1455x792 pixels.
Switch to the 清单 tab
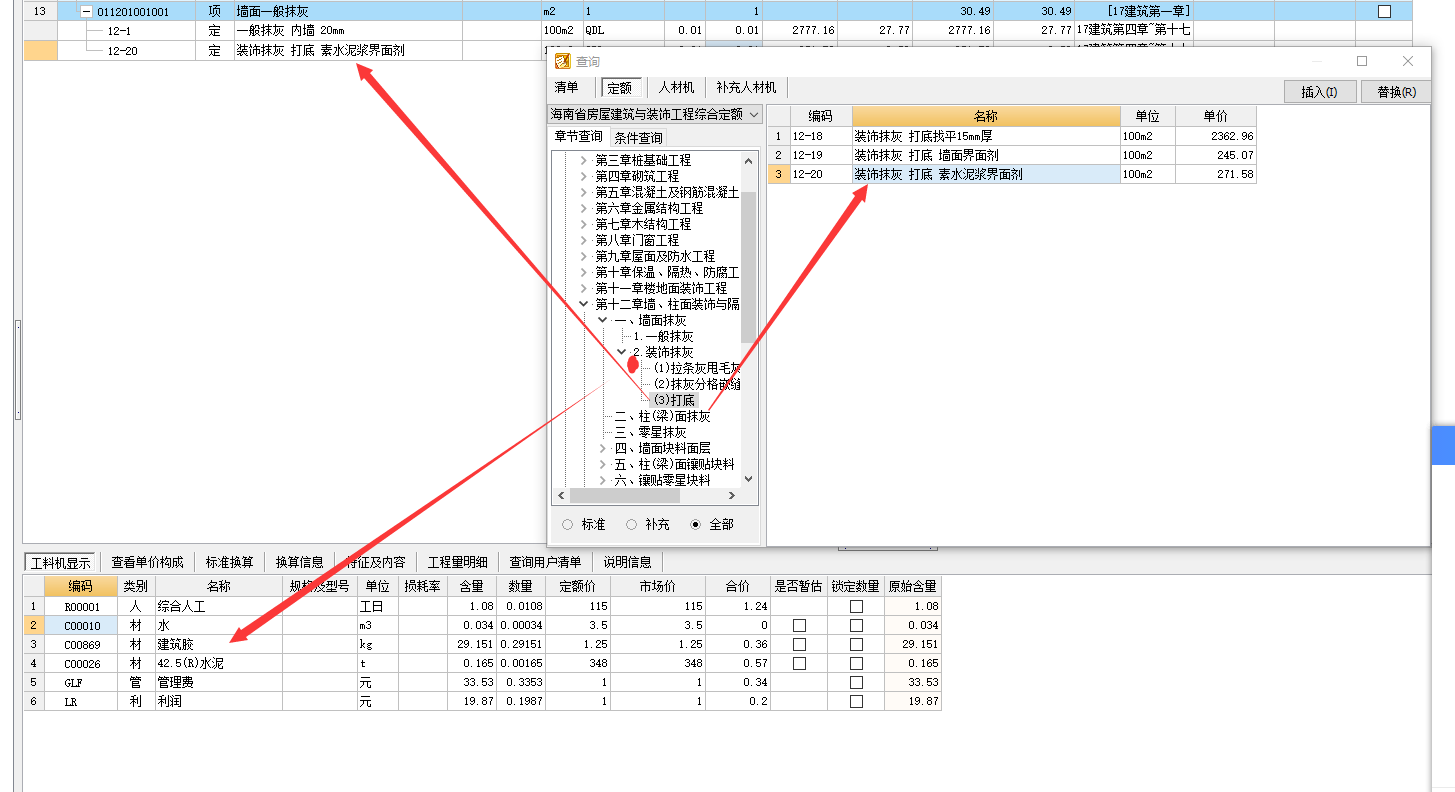point(567,88)
